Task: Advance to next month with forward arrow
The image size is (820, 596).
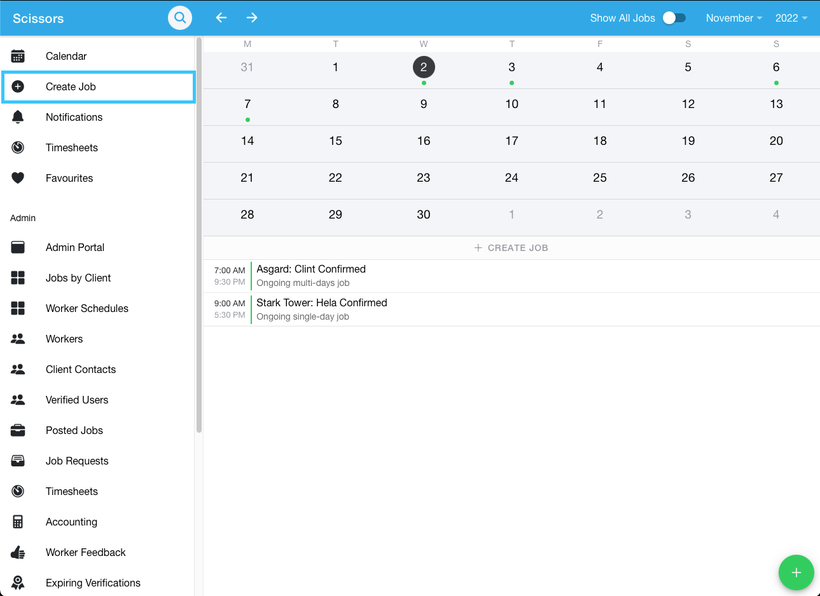Action: [x=252, y=18]
